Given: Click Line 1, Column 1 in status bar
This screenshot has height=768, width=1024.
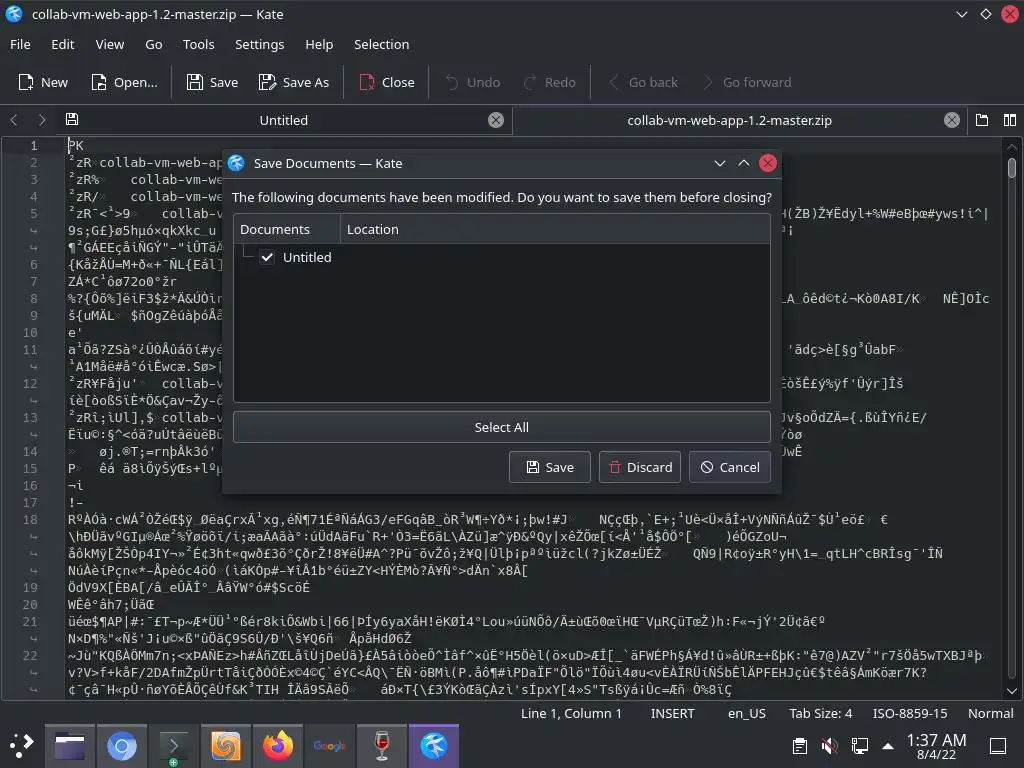Looking at the screenshot, I should click(x=571, y=713).
